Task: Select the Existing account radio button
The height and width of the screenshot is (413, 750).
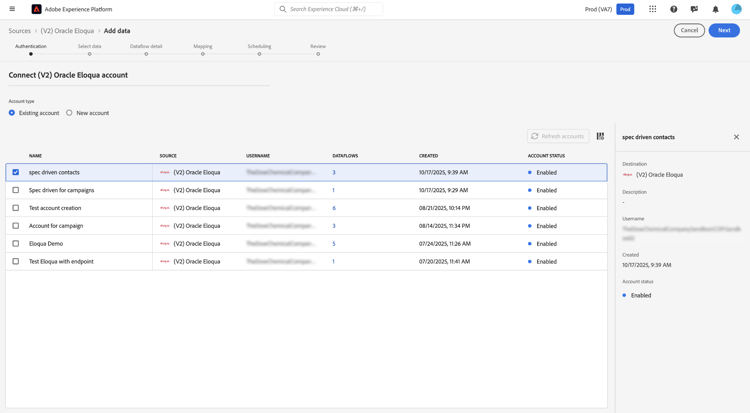Action: (x=12, y=113)
